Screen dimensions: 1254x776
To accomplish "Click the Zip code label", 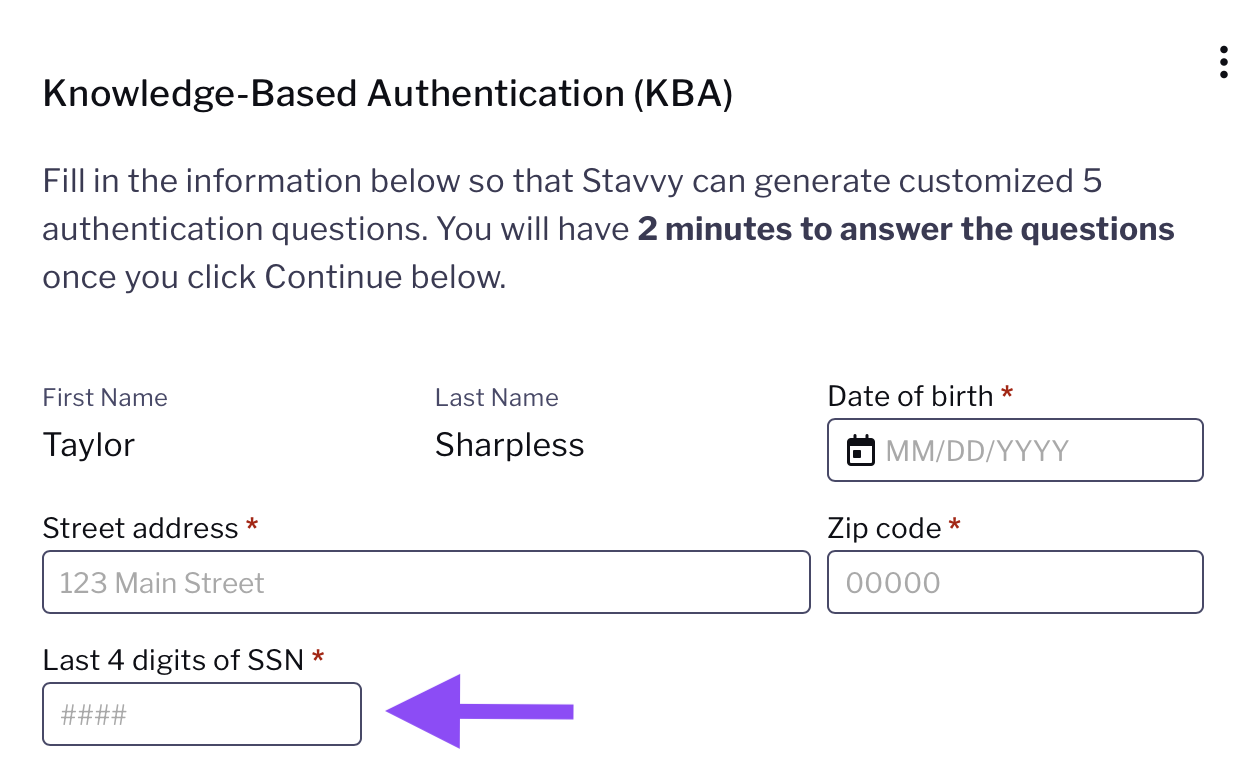I will (x=884, y=528).
